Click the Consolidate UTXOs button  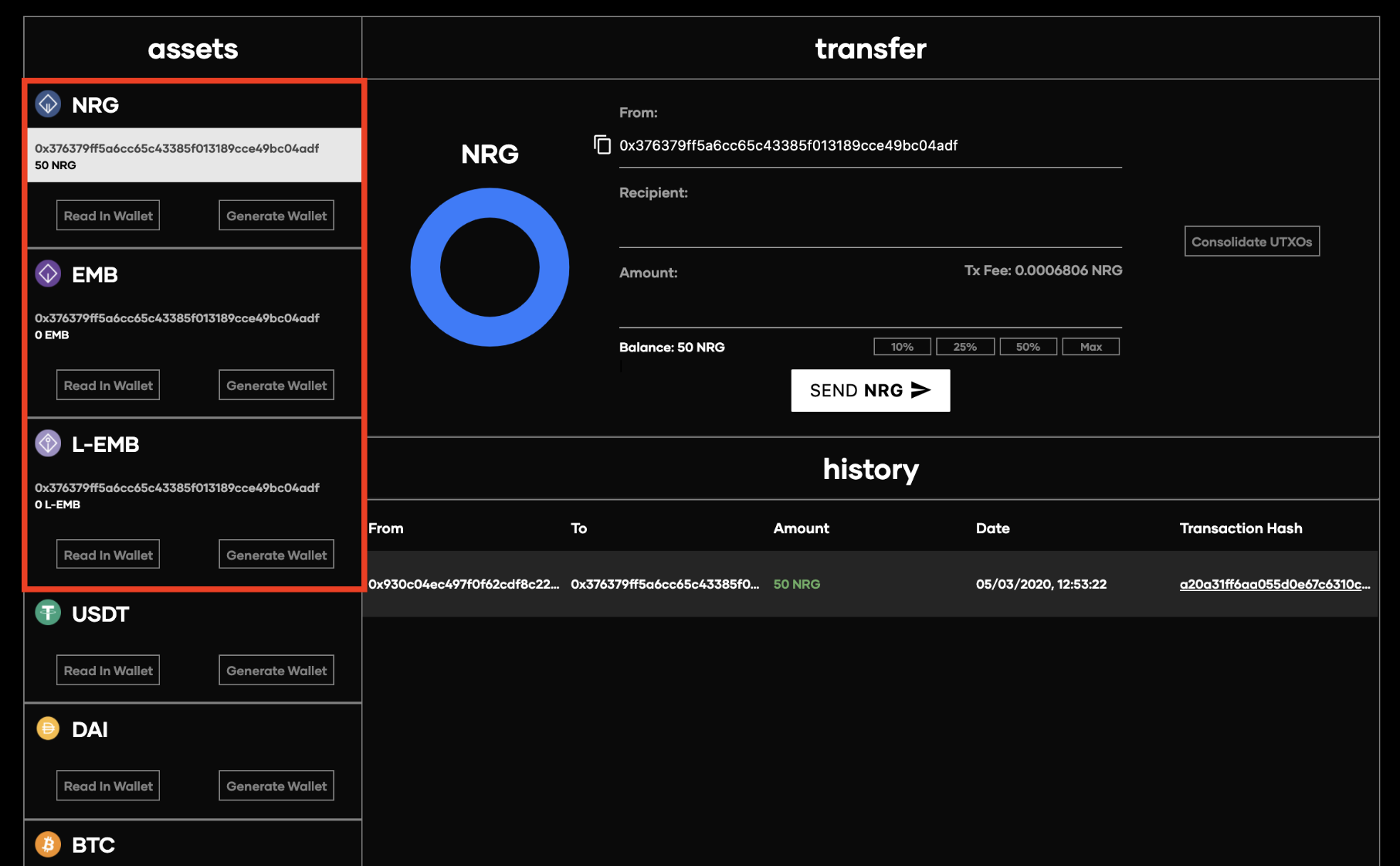coord(1252,241)
